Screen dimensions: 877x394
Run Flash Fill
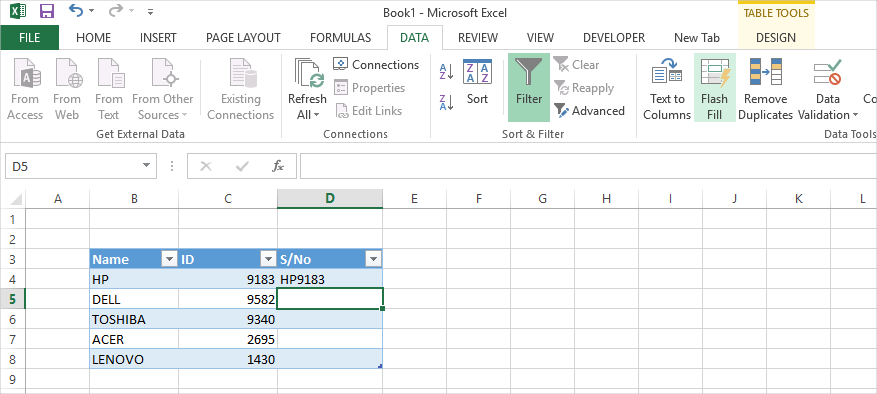pos(714,88)
